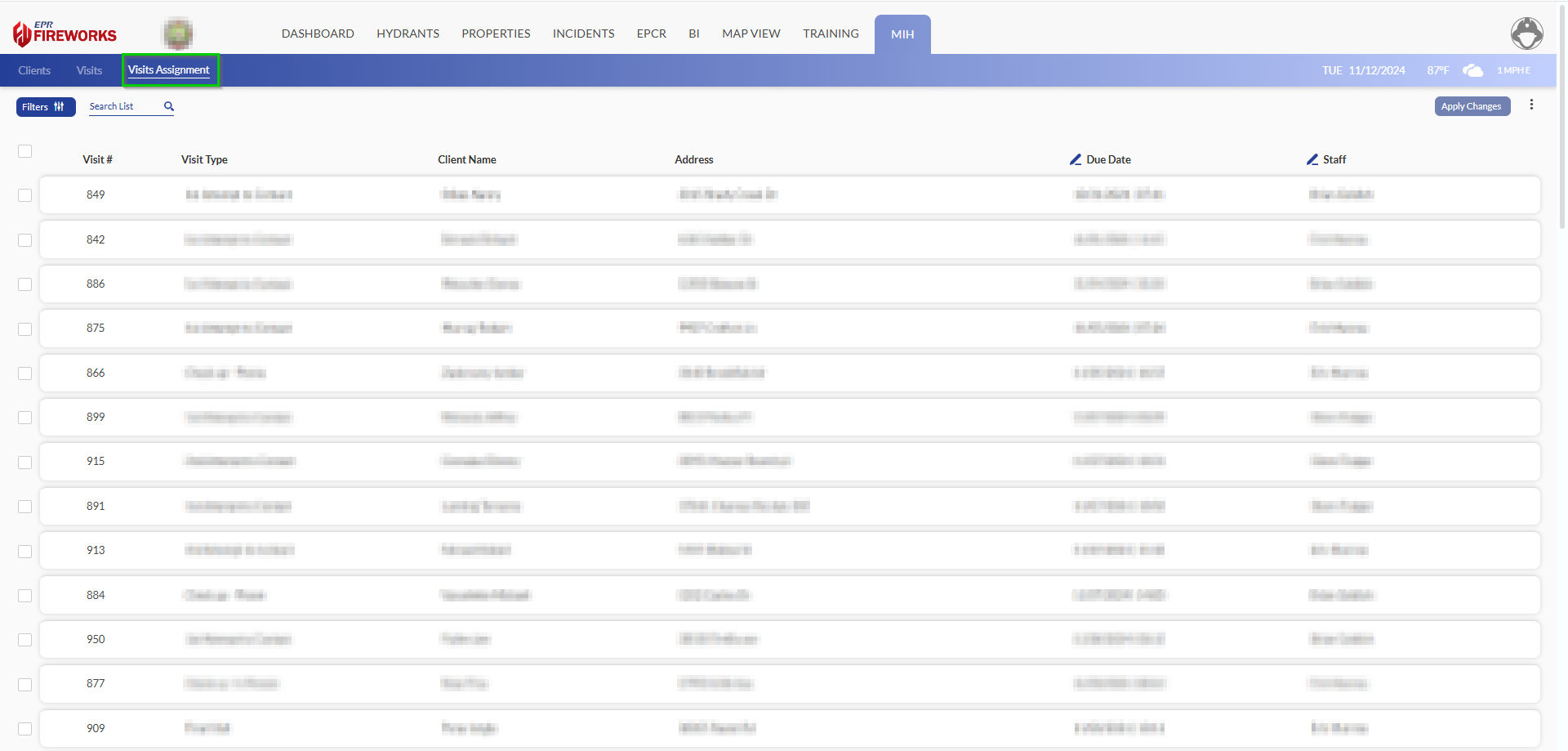
Task: Click the Due Date edit pencil icon
Action: 1076,159
